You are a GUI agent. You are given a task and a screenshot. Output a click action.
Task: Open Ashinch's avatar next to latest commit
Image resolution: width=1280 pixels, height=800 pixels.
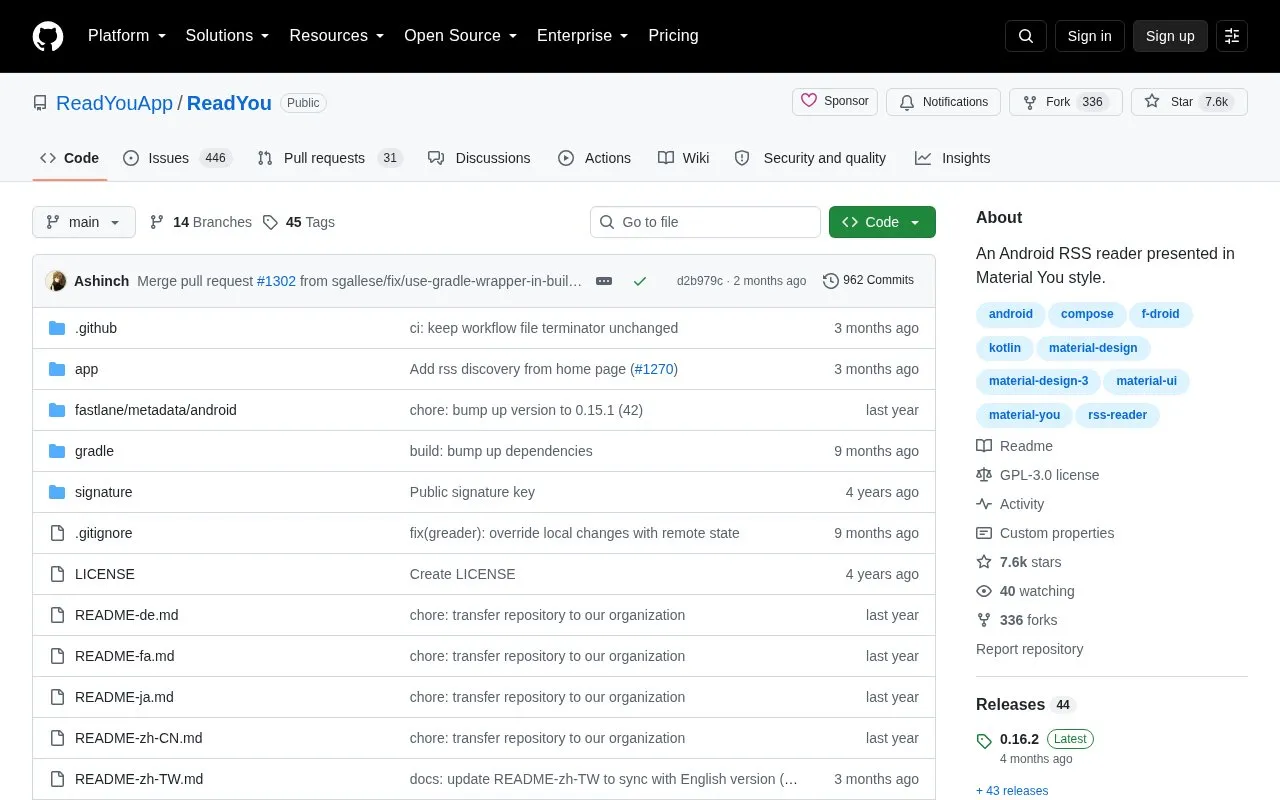click(56, 281)
